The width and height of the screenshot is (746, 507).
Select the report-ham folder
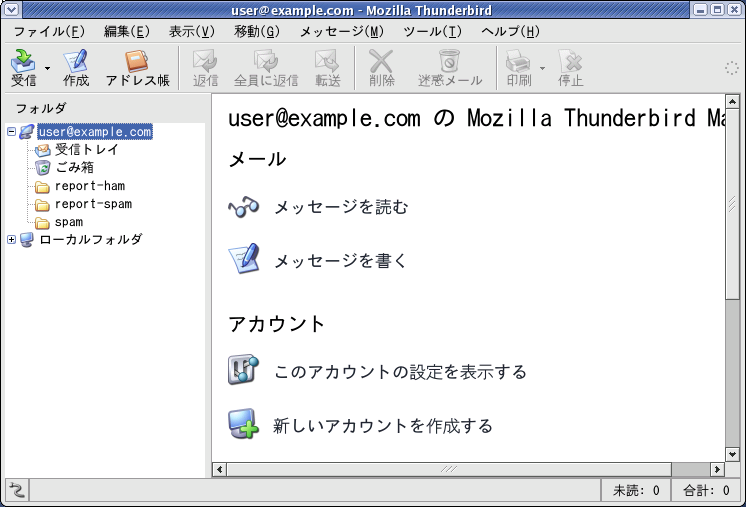pos(90,185)
